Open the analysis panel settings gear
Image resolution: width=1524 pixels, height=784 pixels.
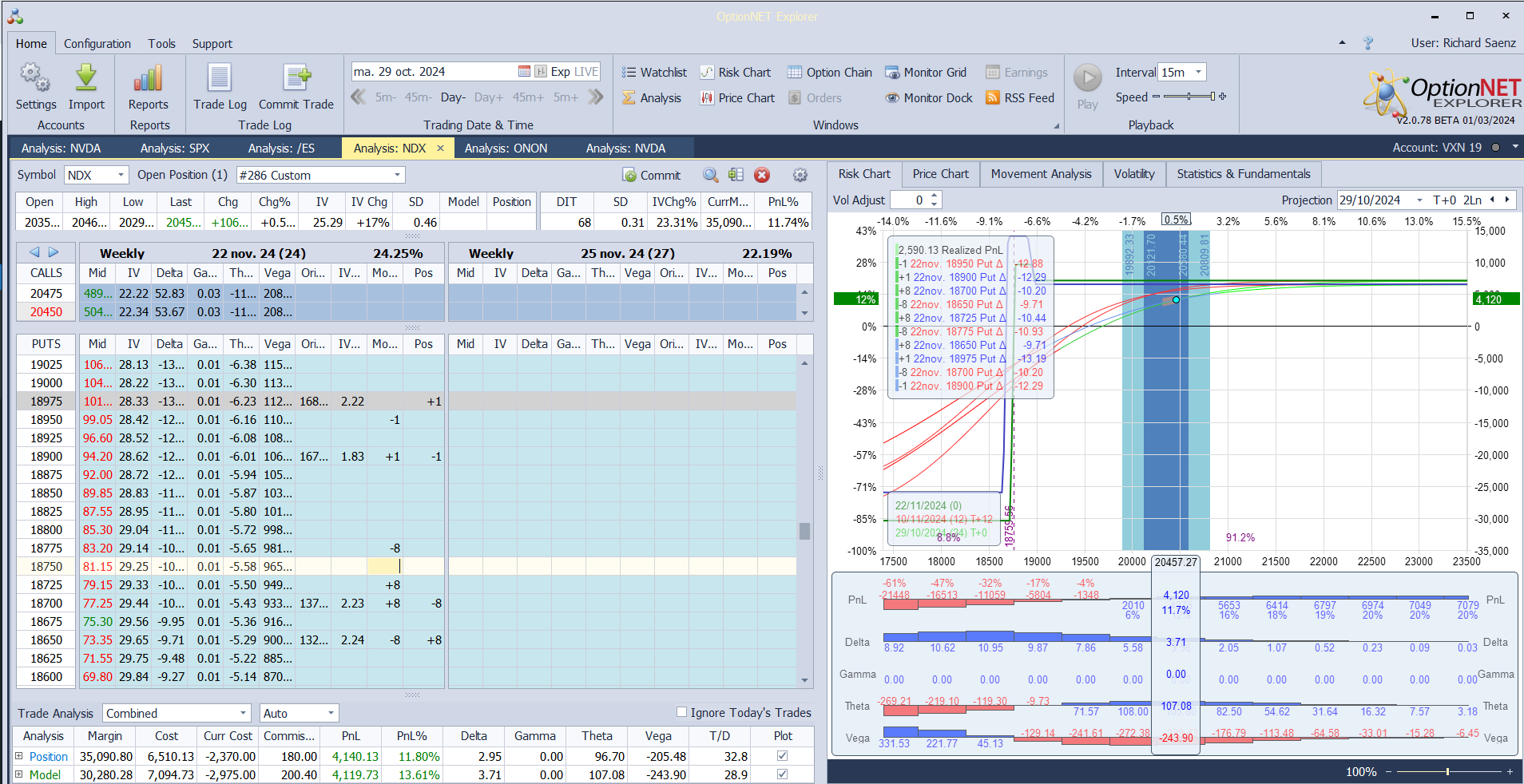(800, 175)
